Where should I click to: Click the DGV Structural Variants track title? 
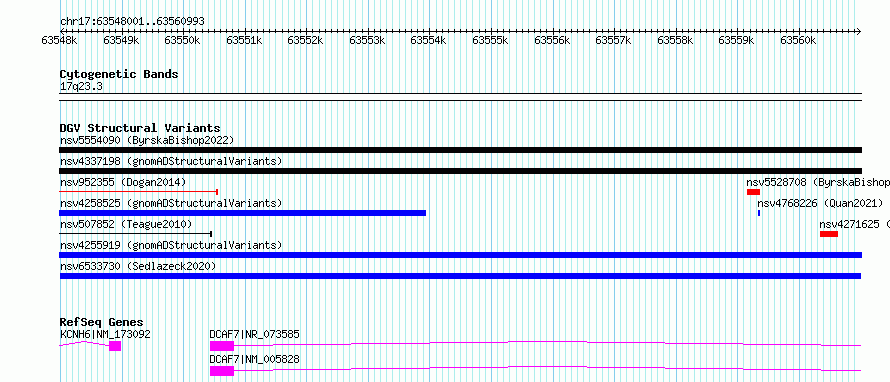pos(140,128)
